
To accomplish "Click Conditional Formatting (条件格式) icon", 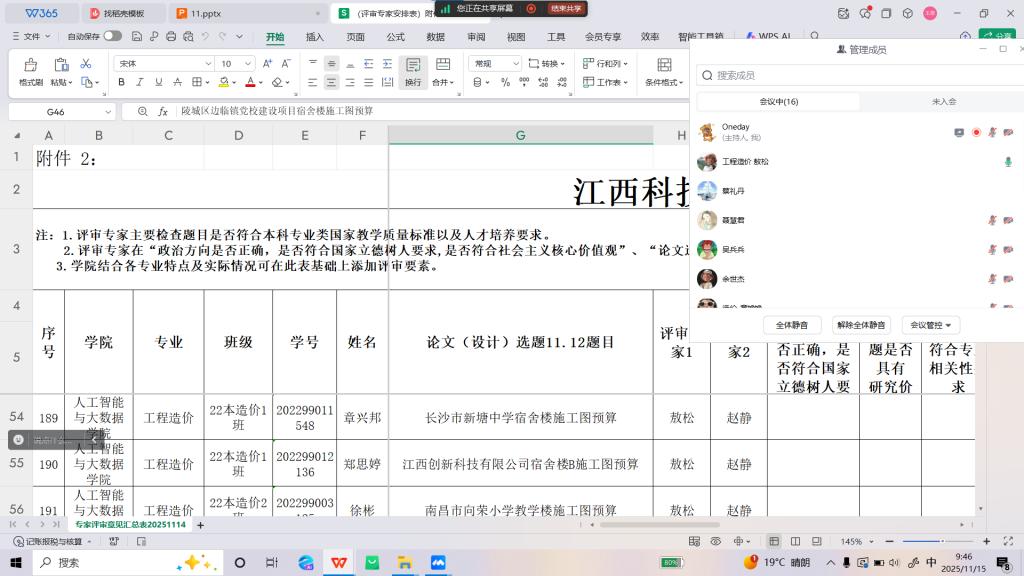I will 664,65.
